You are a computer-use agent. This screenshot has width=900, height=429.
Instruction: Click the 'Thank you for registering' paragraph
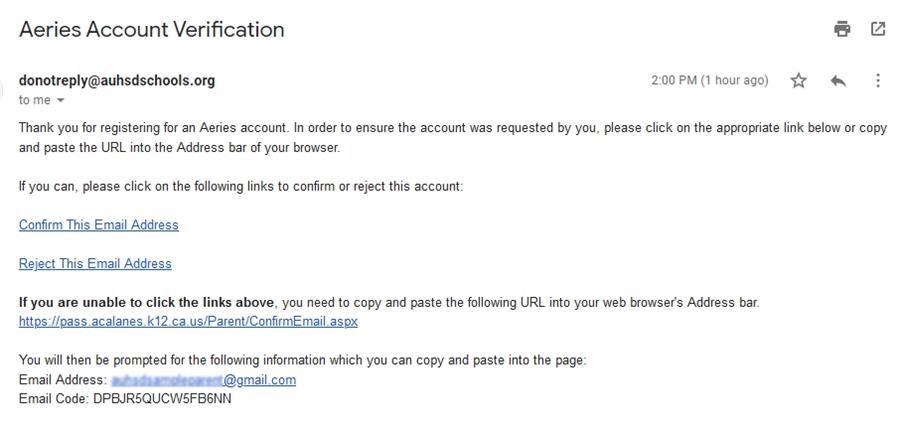[x=453, y=138]
